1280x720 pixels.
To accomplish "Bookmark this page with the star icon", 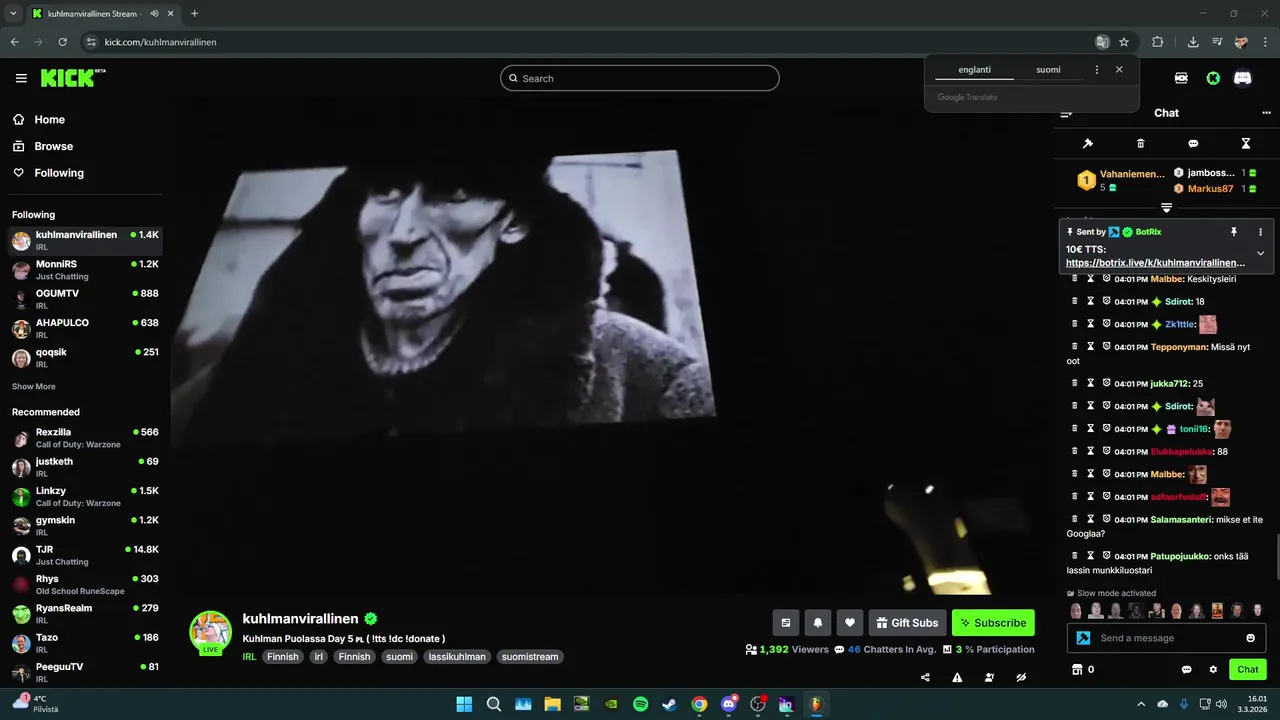I will pos(1124,42).
